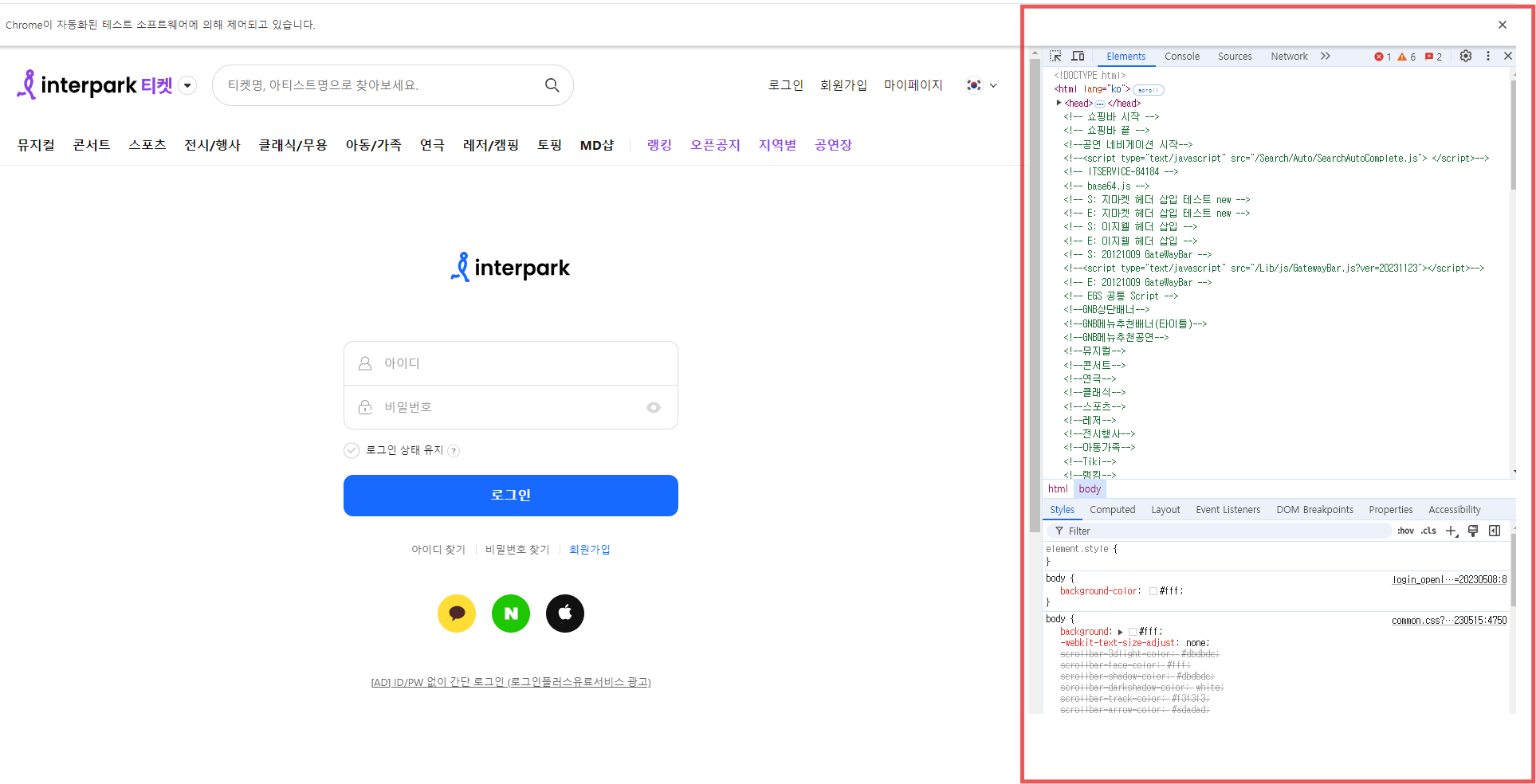The height and width of the screenshot is (784, 1536).
Task: Open 회원가입 link below login button
Action: (590, 550)
